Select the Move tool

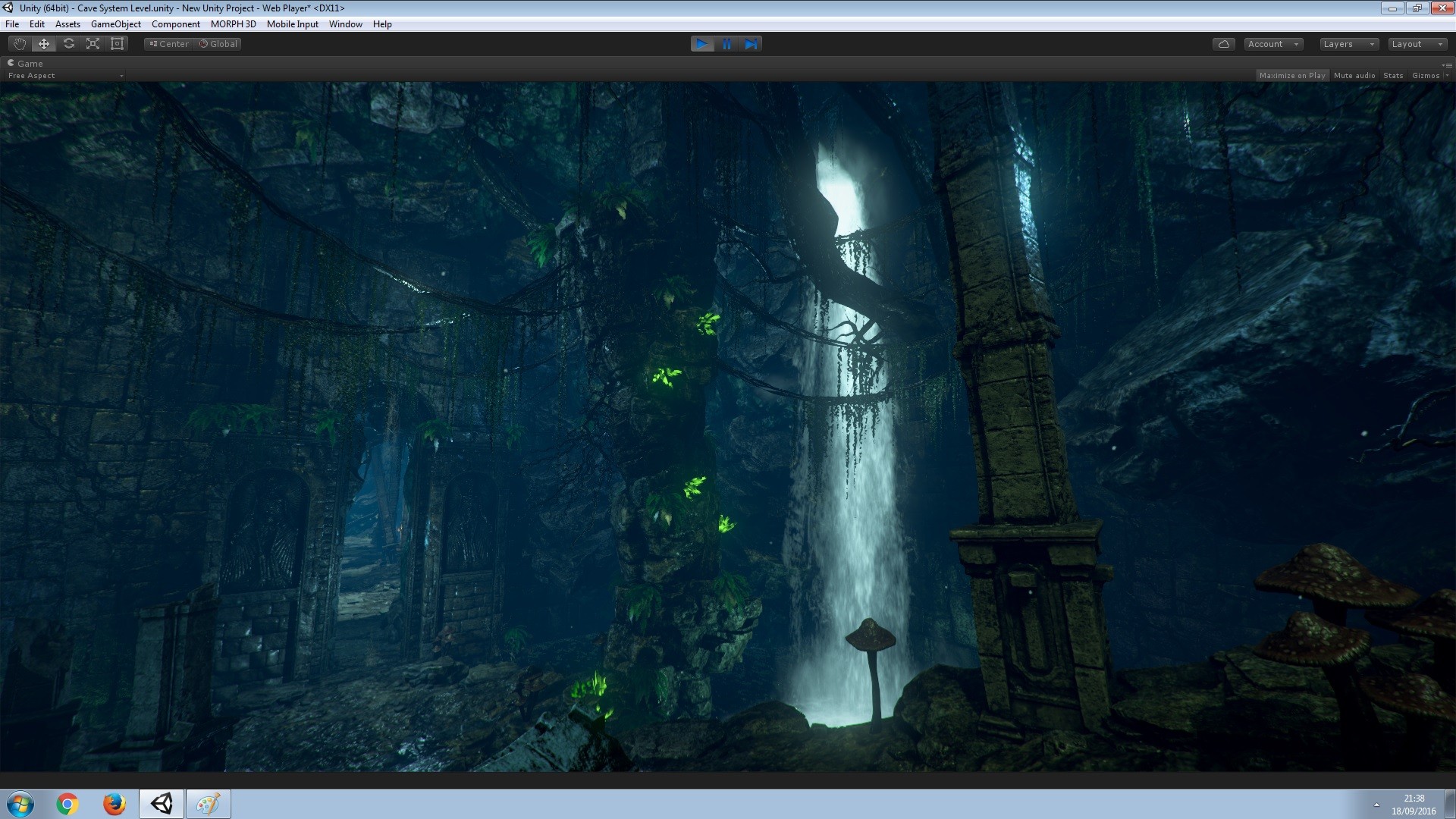(x=44, y=44)
